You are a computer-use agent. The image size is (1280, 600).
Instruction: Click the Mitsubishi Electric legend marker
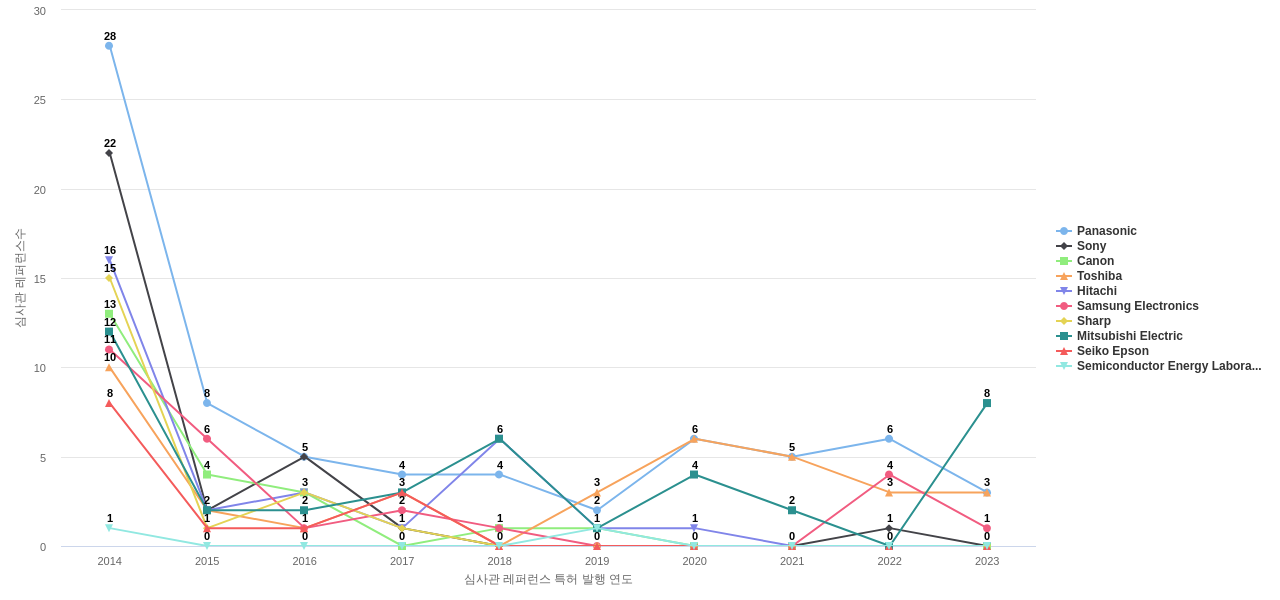point(1064,336)
